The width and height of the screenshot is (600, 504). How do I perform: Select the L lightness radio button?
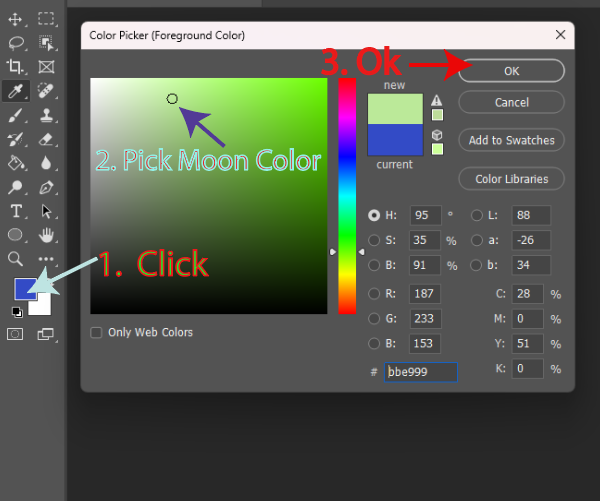477,215
